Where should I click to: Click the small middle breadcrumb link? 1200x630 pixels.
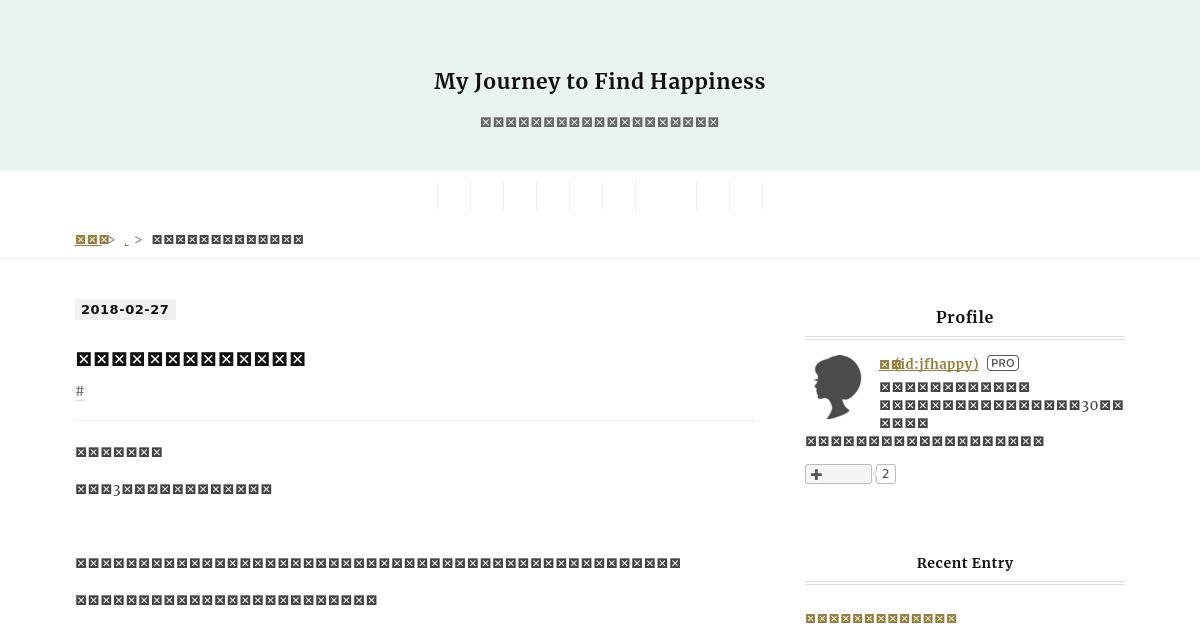pyautogui.click(x=126, y=241)
